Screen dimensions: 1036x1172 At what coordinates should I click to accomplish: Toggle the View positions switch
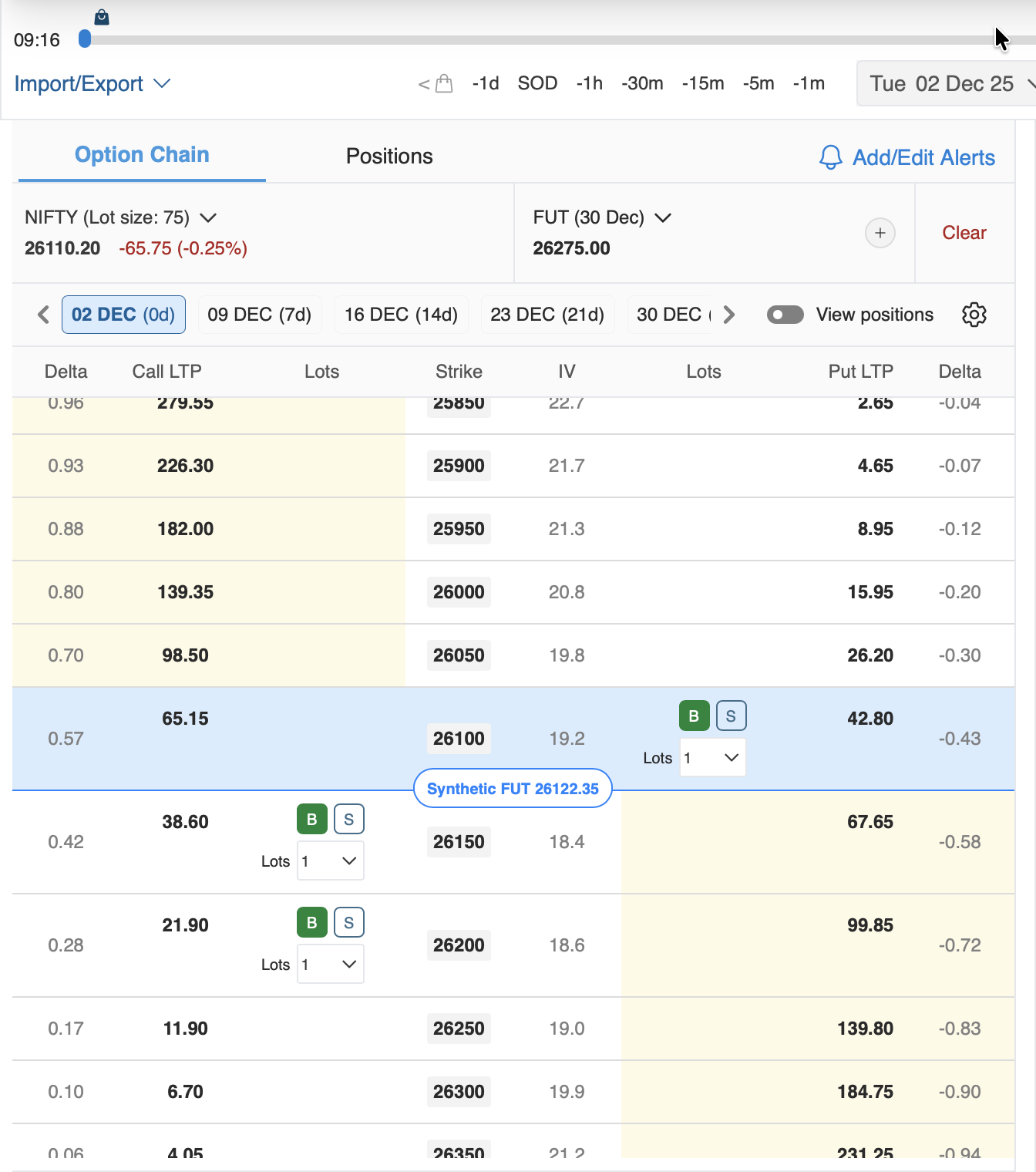785,315
